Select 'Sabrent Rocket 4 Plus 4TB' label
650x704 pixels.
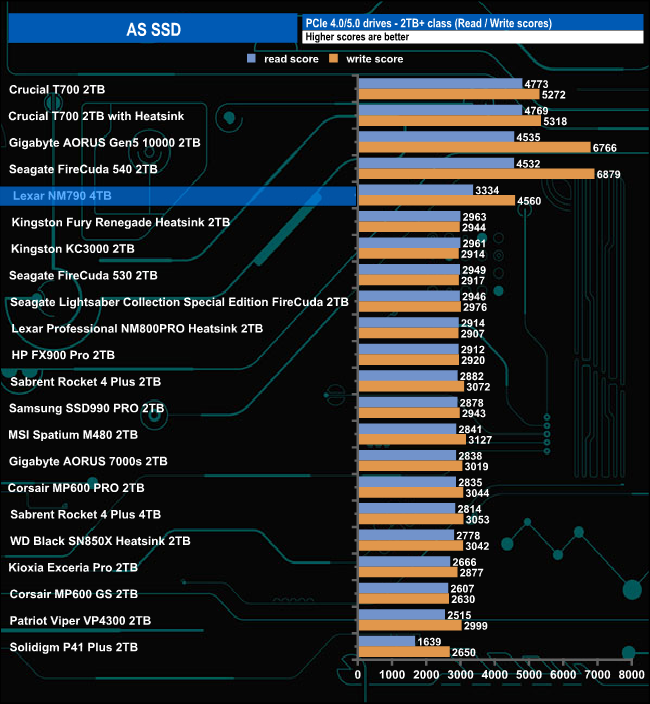point(85,514)
